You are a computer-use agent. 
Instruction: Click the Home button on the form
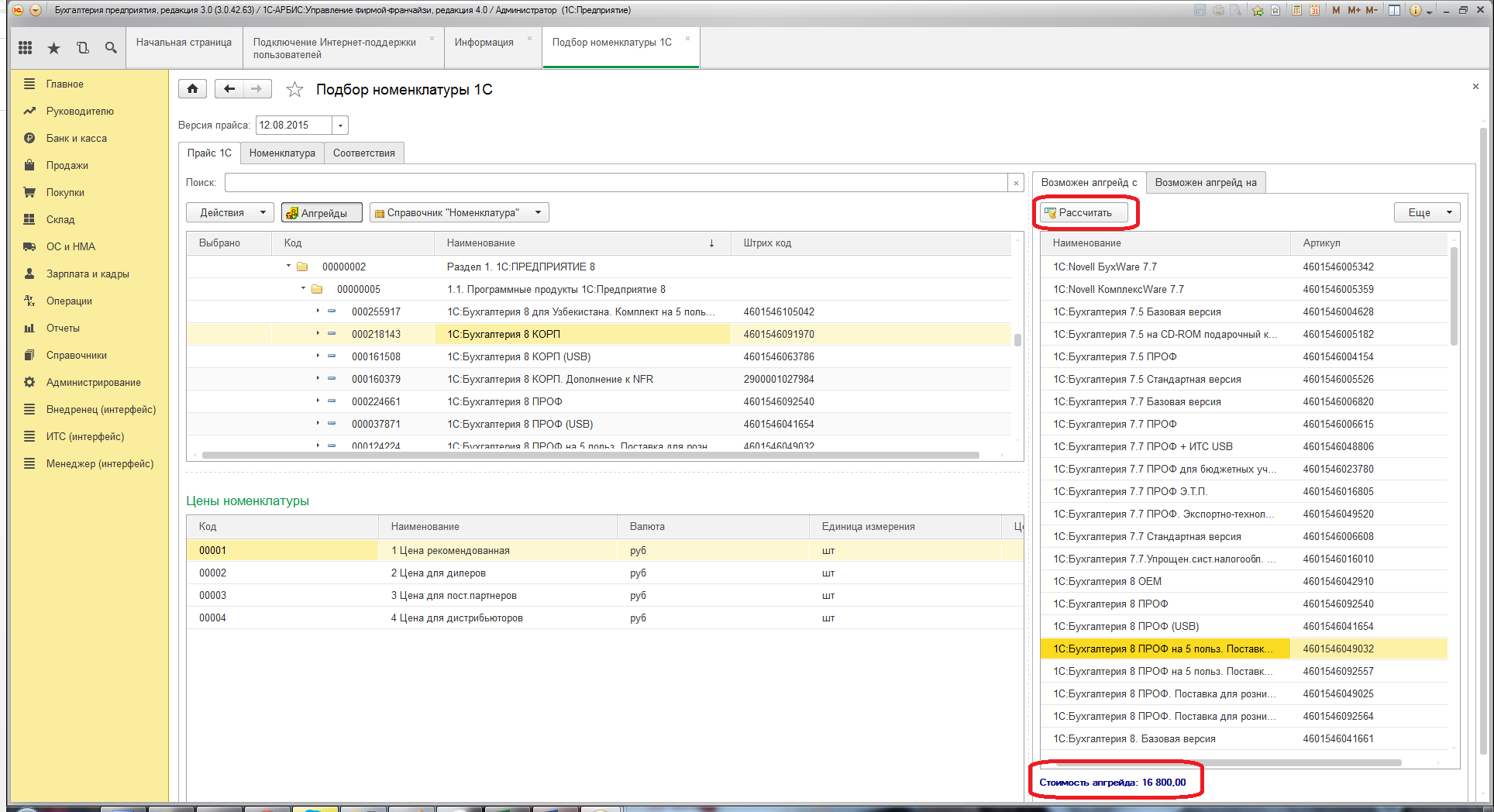pos(192,89)
